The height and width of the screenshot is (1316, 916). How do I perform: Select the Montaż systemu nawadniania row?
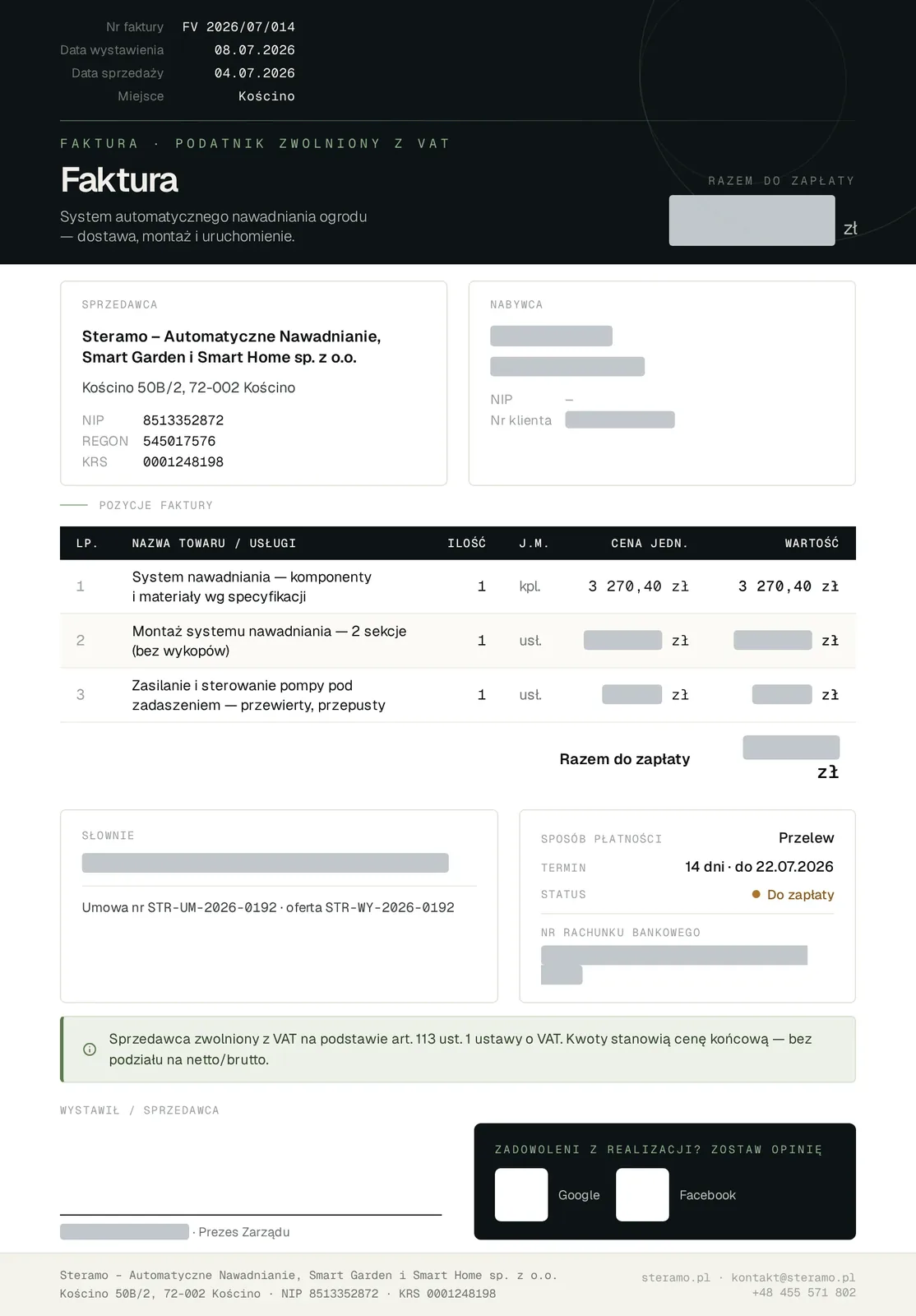point(458,641)
